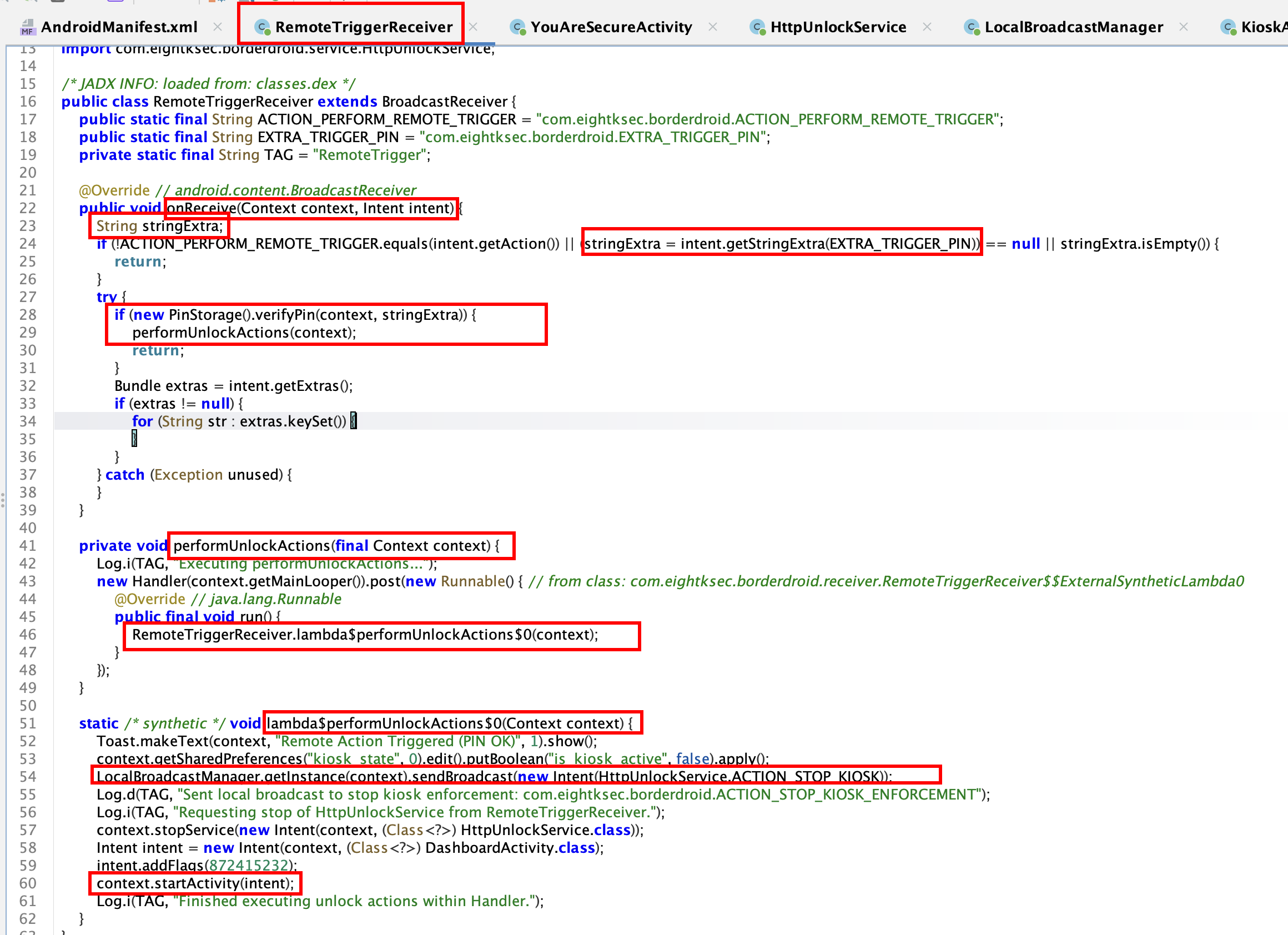The width and height of the screenshot is (1288, 935).
Task: Click the Runnable type on line 43
Action: pyautogui.click(x=472, y=582)
